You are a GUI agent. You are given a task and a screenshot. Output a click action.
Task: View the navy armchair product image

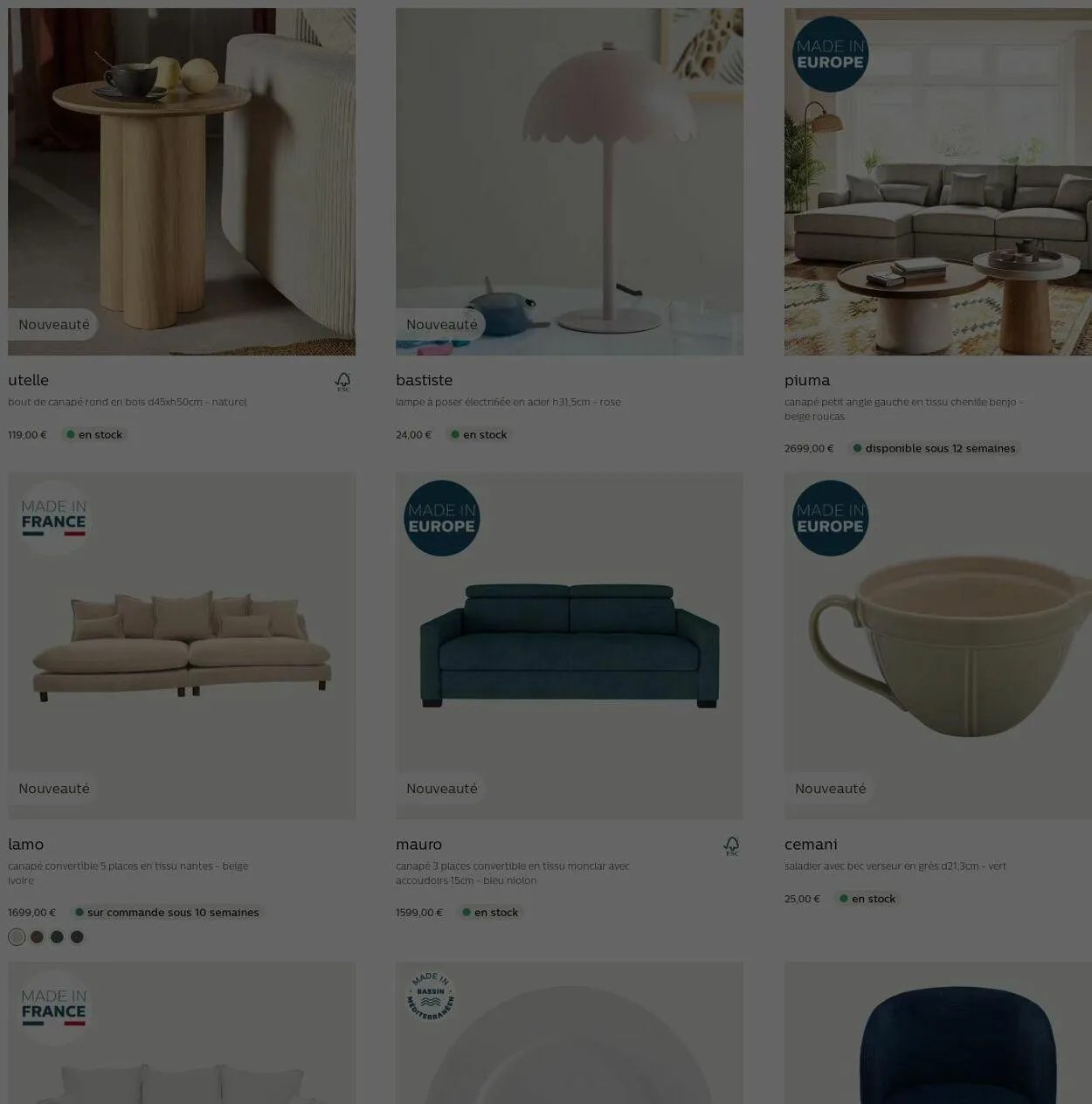938,1033
